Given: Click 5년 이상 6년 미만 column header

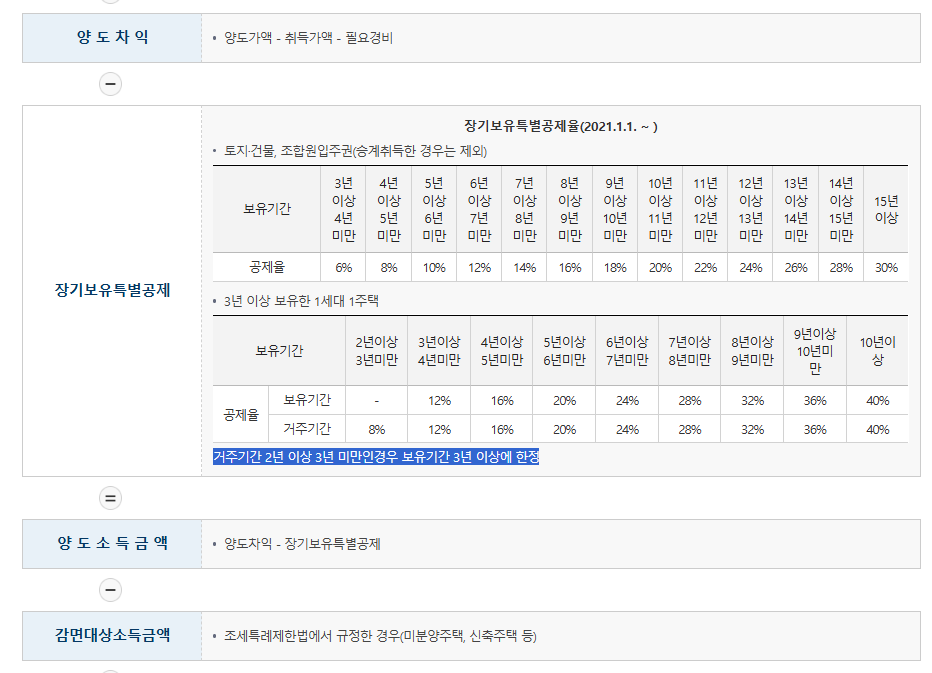Looking at the screenshot, I should click(434, 209).
